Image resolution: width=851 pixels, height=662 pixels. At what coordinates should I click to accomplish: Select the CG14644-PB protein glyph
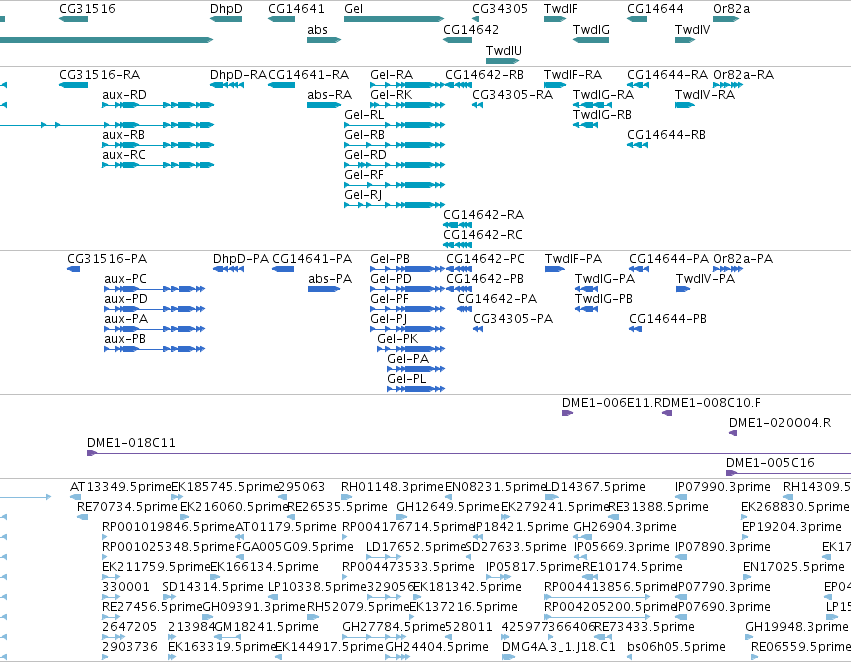[636, 329]
